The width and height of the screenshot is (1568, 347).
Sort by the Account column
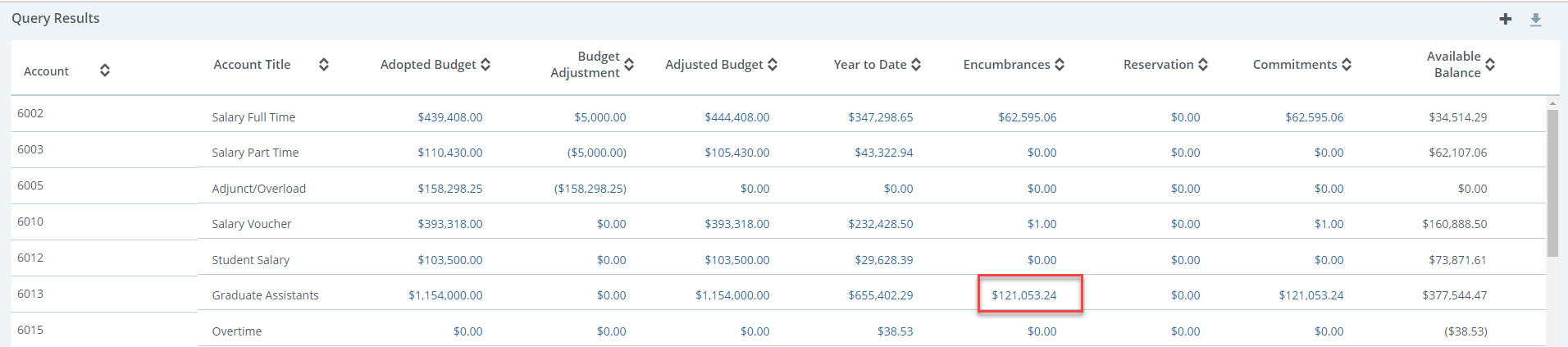click(x=105, y=71)
